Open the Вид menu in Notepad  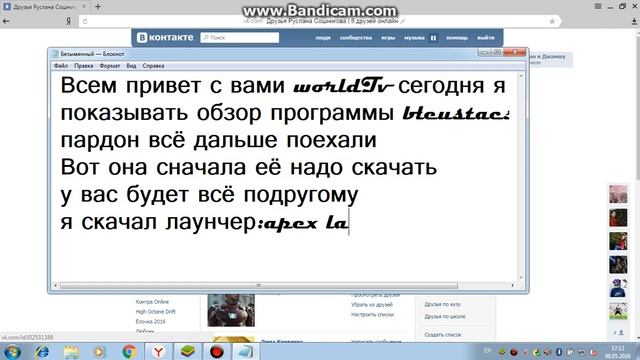pos(131,66)
